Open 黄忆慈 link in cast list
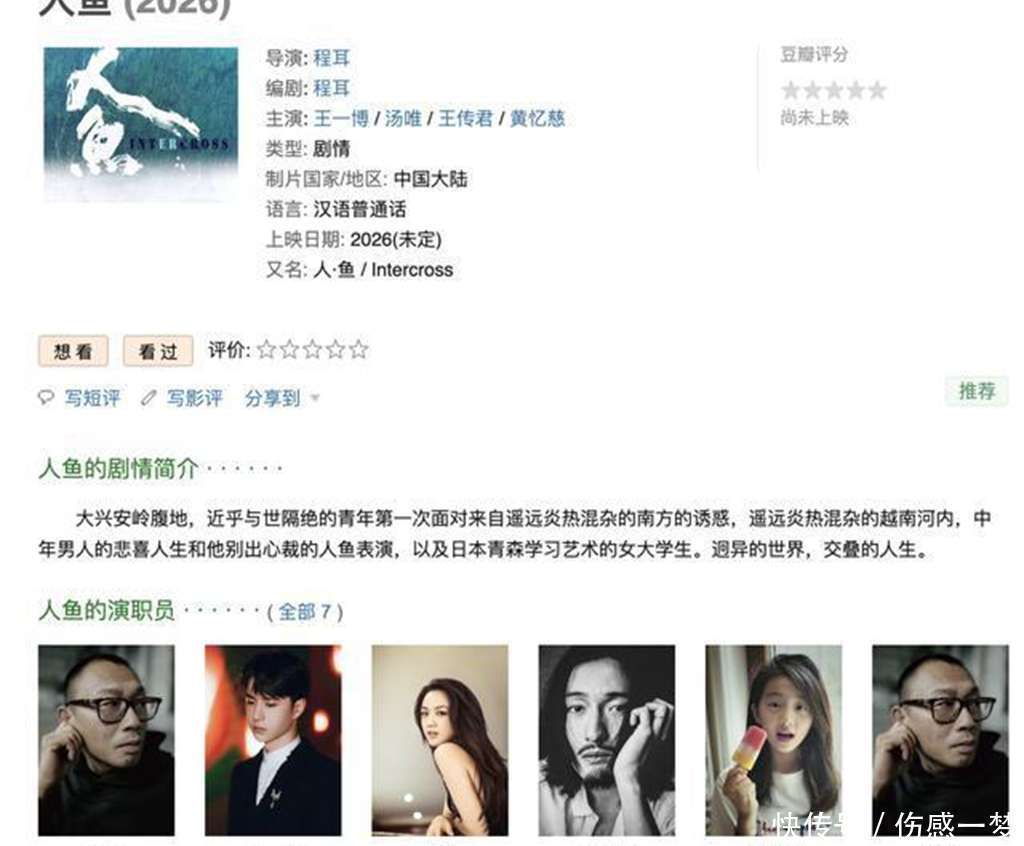 click(x=537, y=118)
